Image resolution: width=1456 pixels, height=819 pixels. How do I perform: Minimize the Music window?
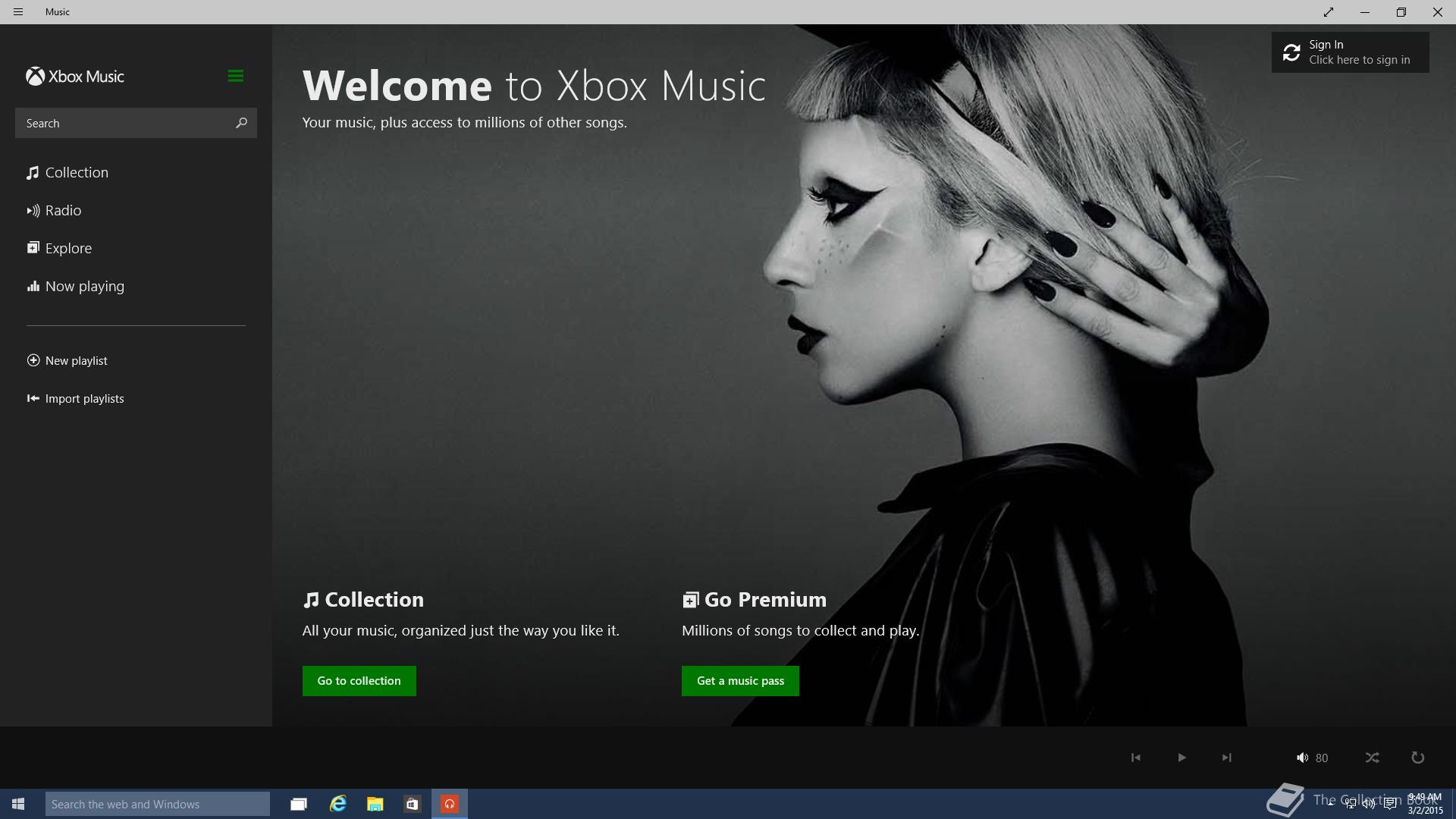pyautogui.click(x=1365, y=12)
